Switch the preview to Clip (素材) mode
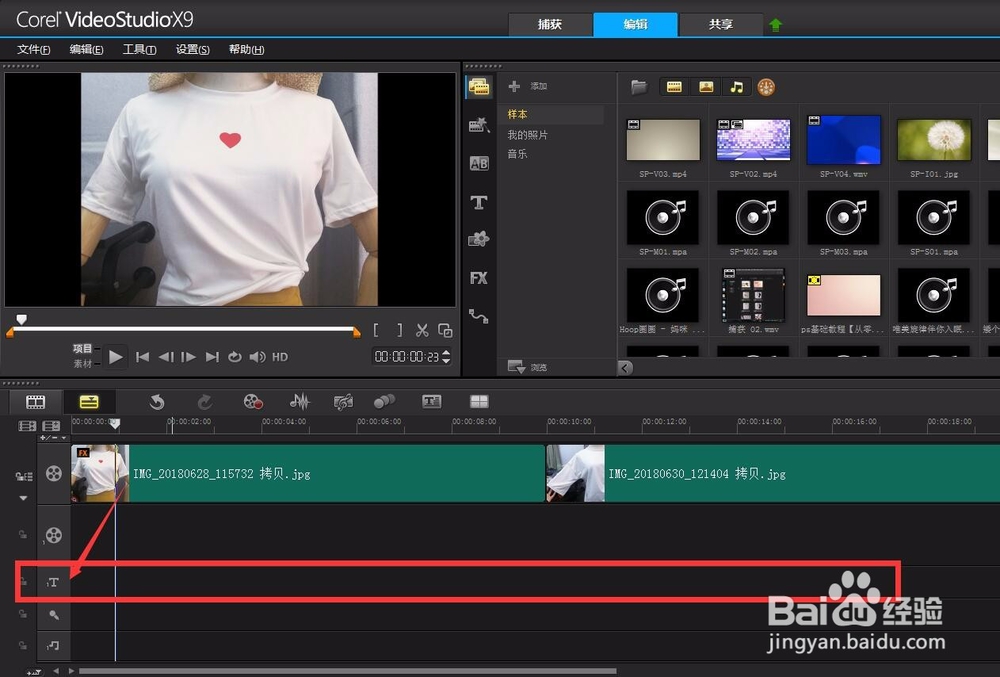1000x677 pixels. (x=82, y=363)
